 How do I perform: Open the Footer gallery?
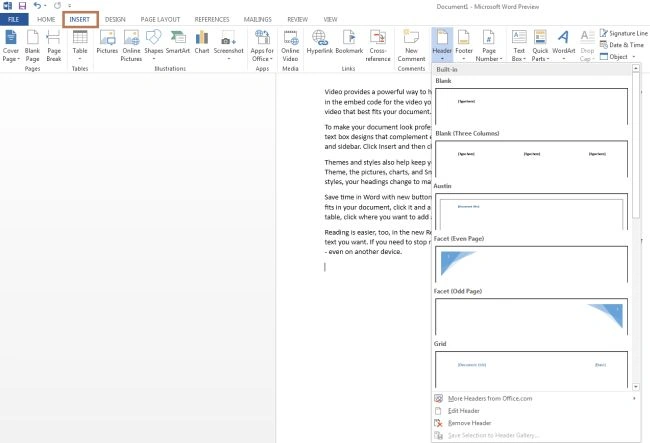point(464,46)
